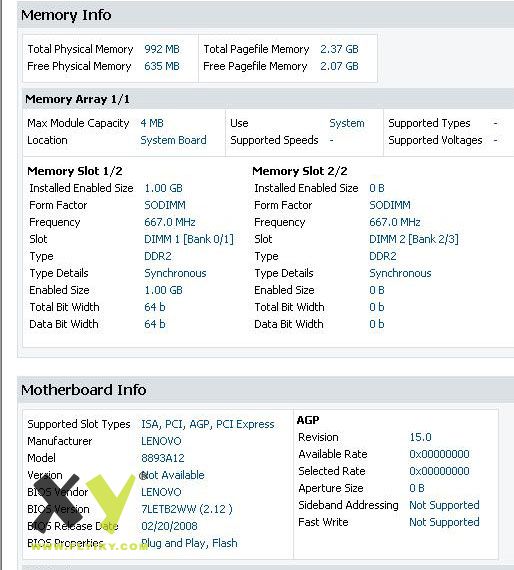Select the DIMM 1 [Bank 0/1] slot value
The width and height of the screenshot is (514, 570).
(x=189, y=239)
